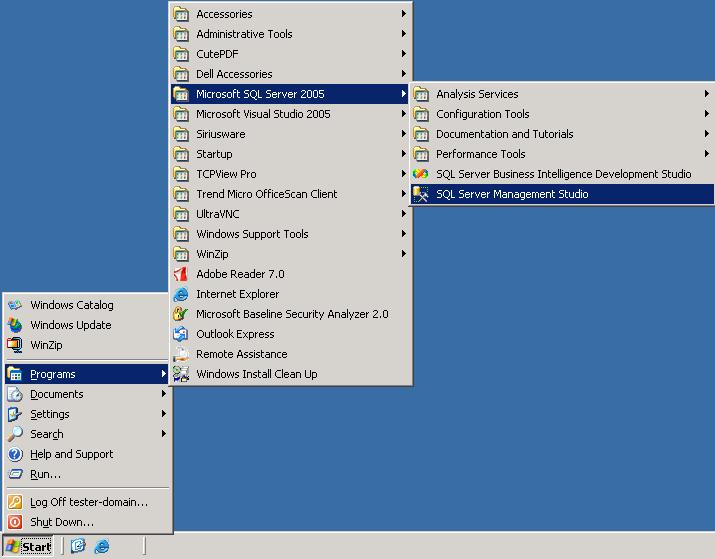Click the Business Intelligence Development Studio icon
This screenshot has height=559, width=715.
[421, 174]
